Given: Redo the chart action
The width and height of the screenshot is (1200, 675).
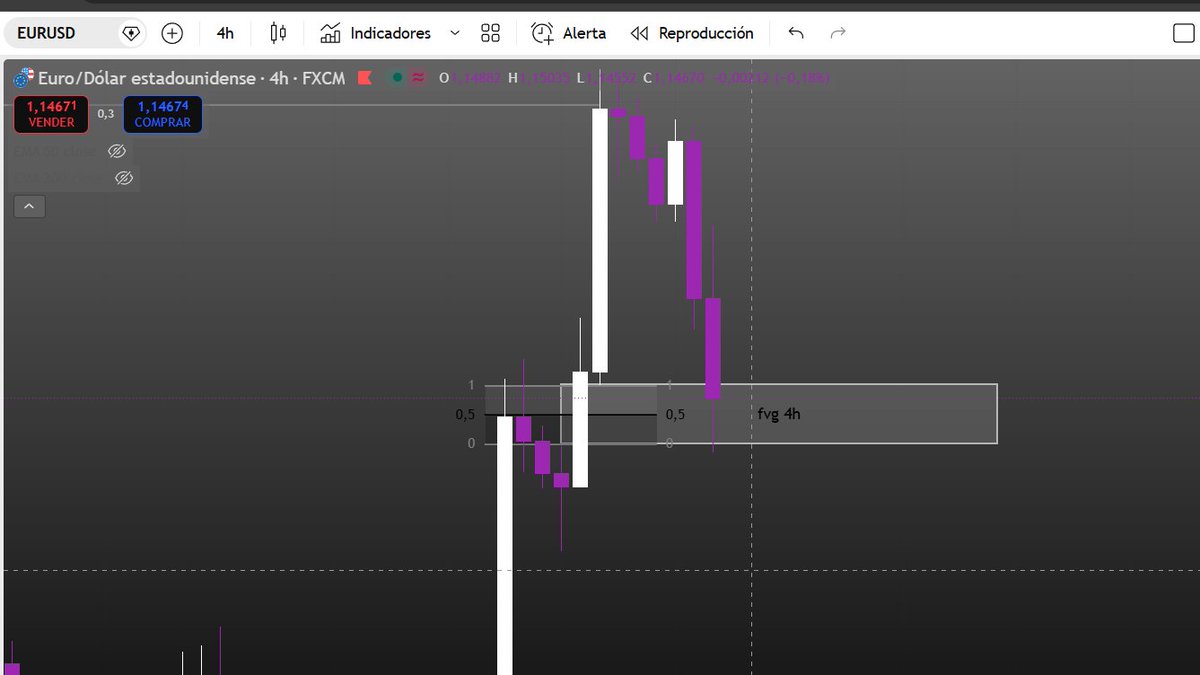Looking at the screenshot, I should click(x=838, y=33).
